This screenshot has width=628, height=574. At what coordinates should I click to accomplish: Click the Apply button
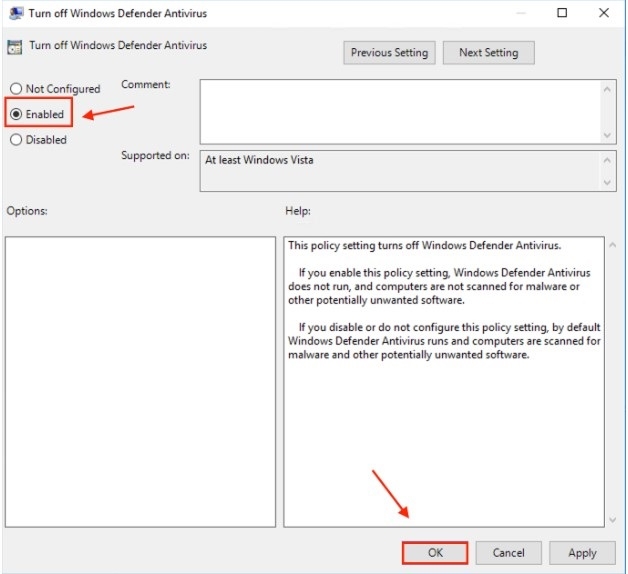click(x=582, y=553)
